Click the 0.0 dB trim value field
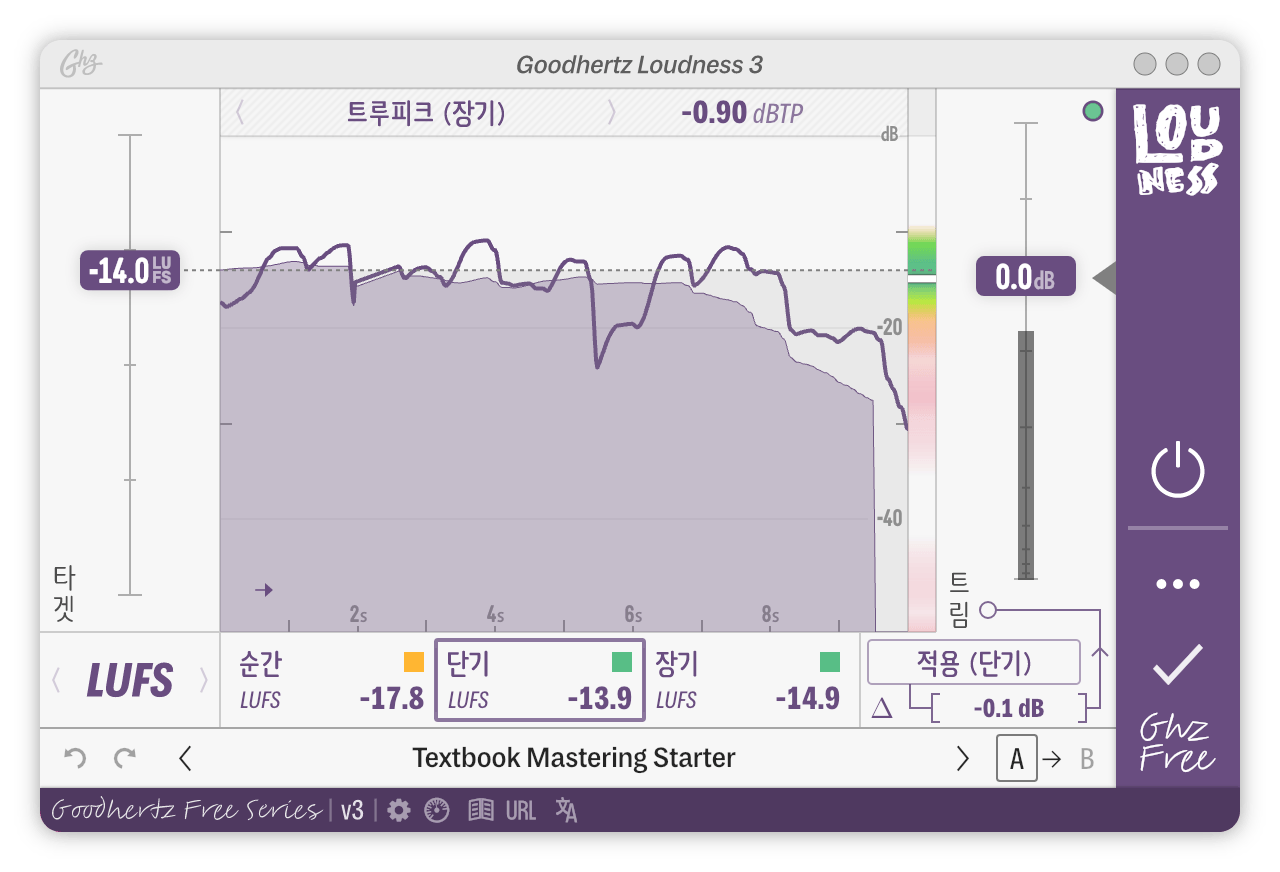Viewport: 1280px width, 872px height. coord(1025,277)
